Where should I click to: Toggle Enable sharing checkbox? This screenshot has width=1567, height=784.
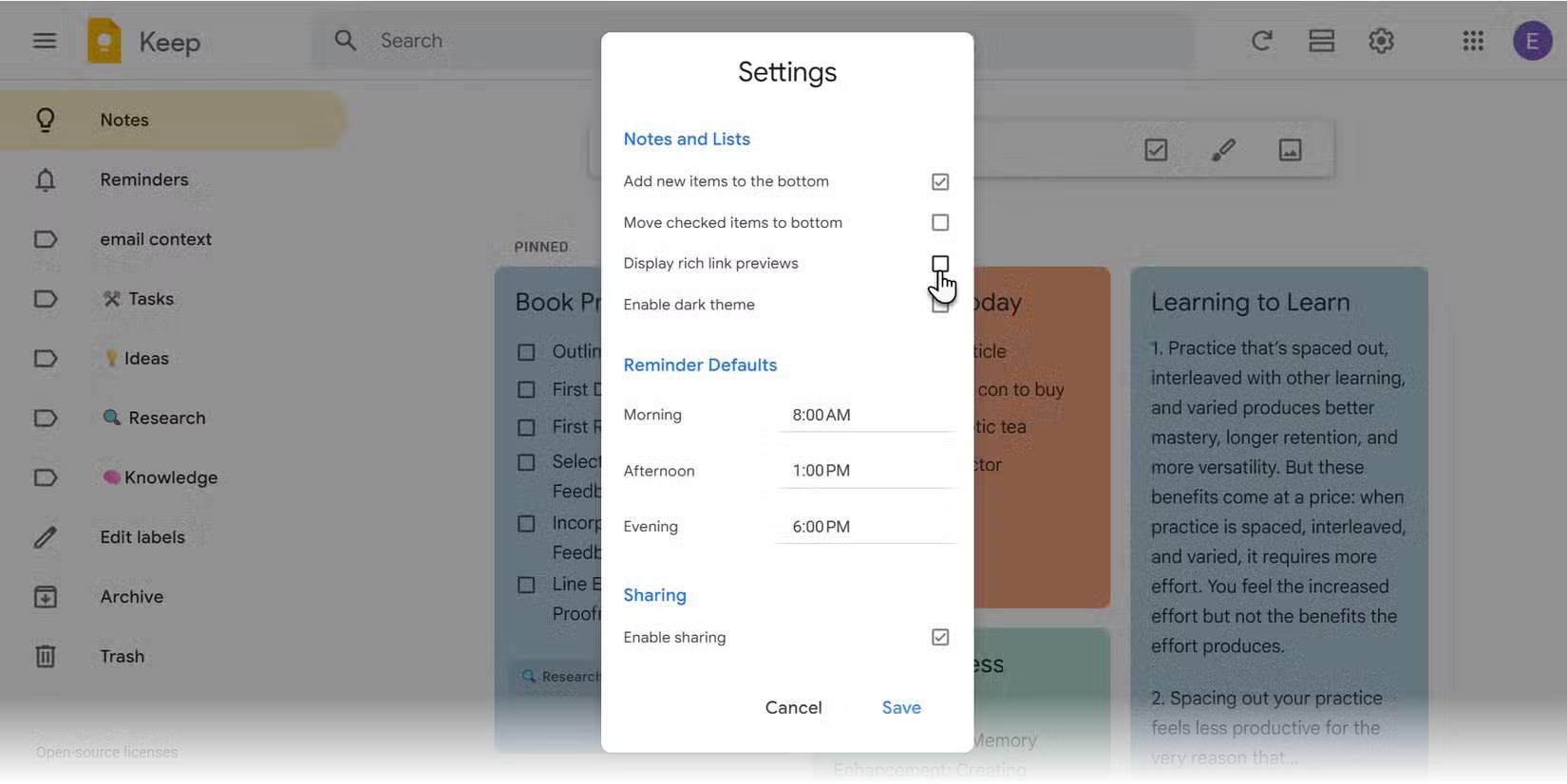tap(940, 637)
